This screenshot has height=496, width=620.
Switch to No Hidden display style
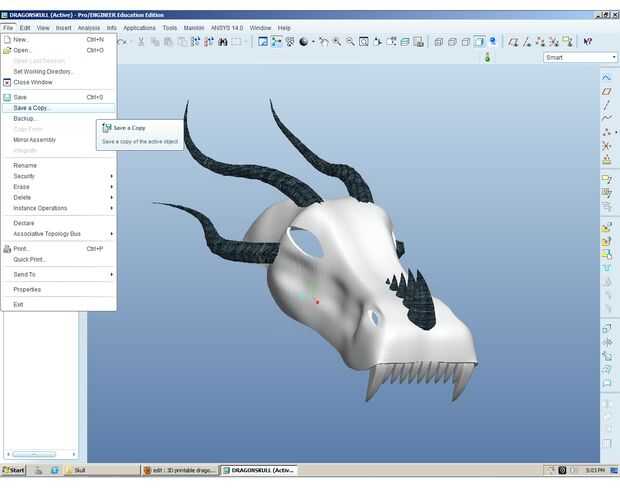pyautogui.click(x=465, y=42)
